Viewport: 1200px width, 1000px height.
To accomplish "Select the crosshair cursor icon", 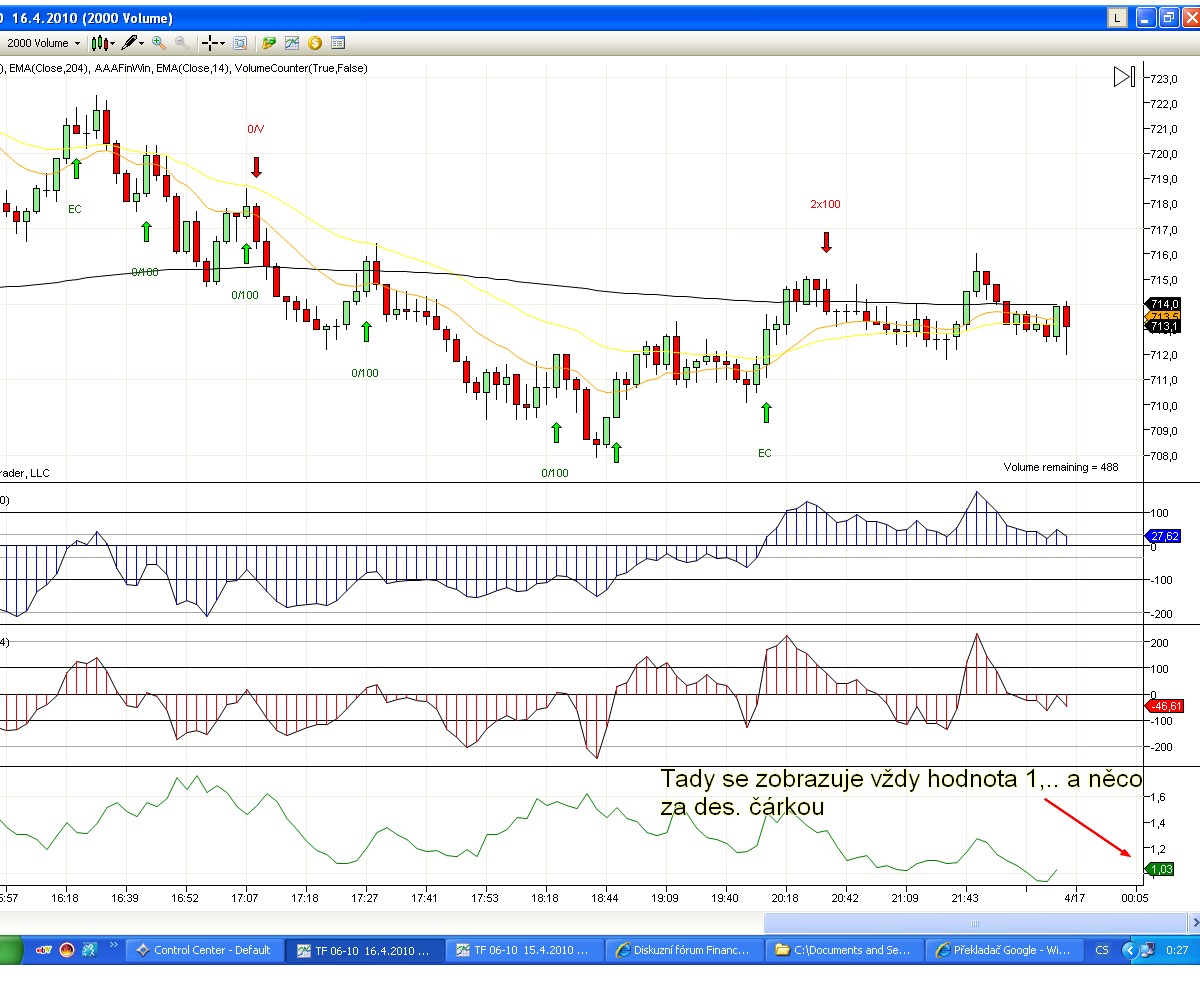I will pos(210,43).
